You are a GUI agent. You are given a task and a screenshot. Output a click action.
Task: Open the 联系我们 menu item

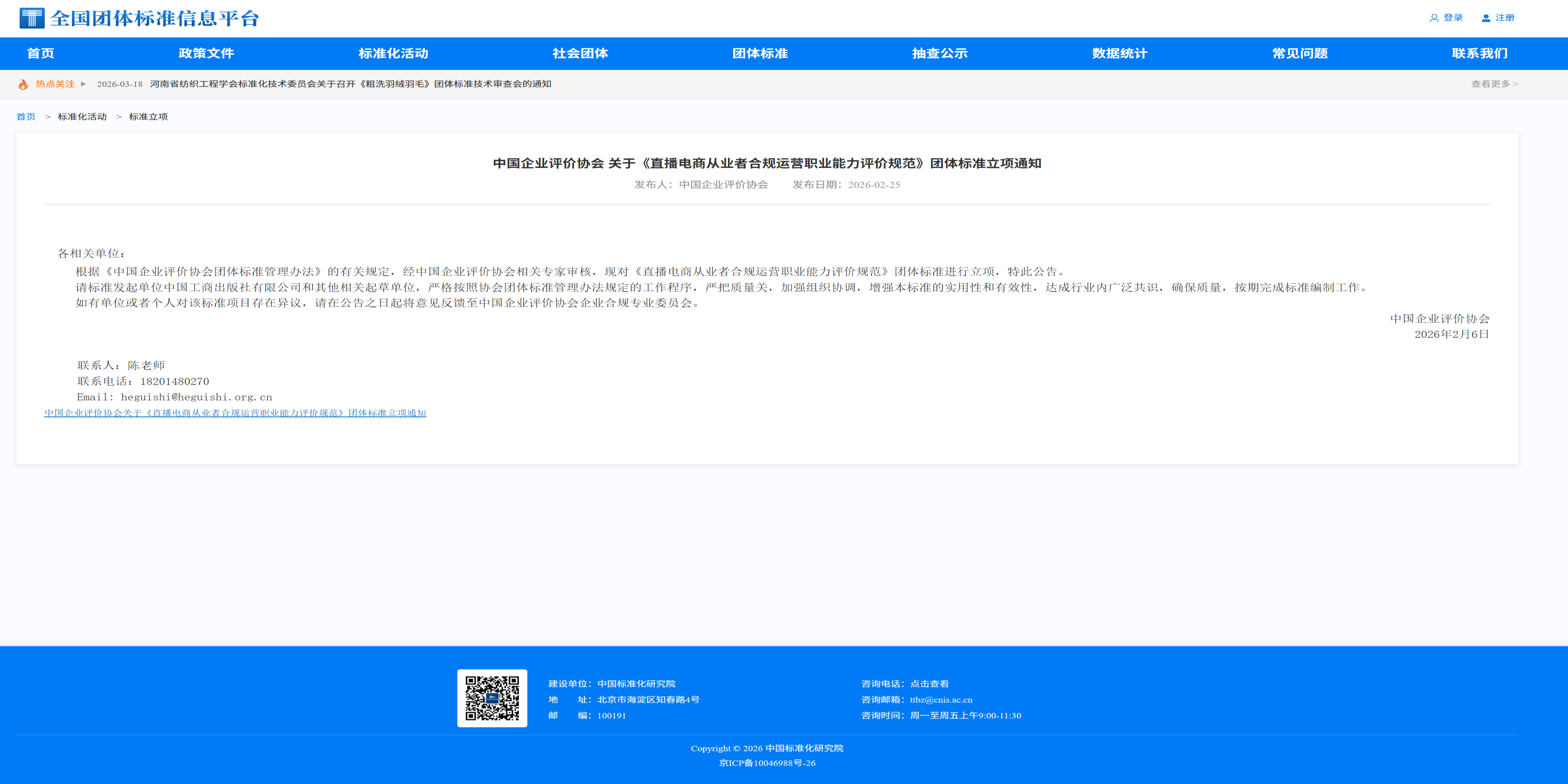(1479, 54)
